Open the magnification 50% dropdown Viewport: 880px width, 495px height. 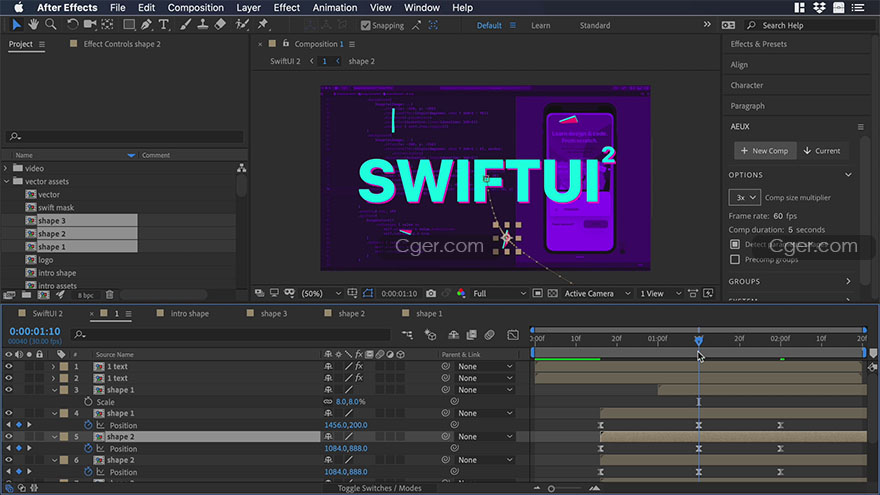coord(321,294)
